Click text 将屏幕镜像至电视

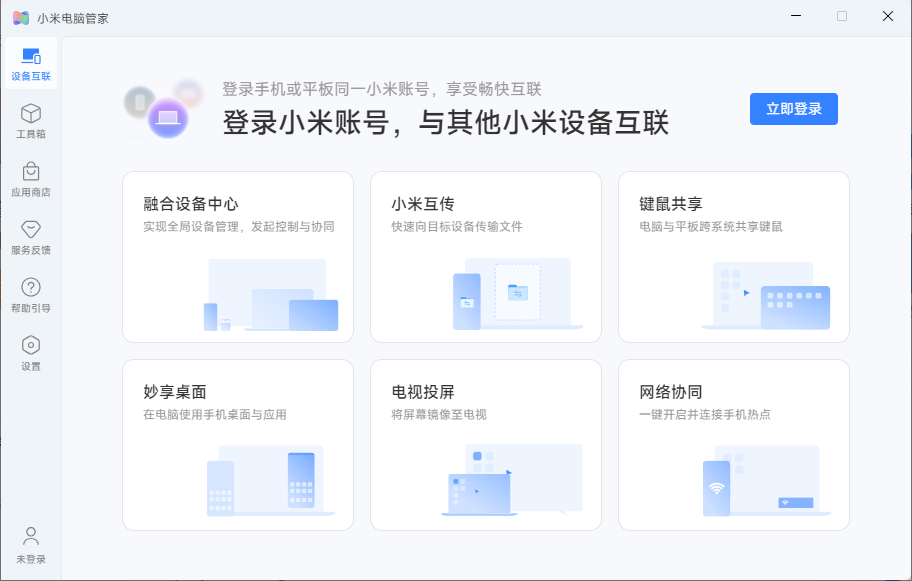click(439, 415)
